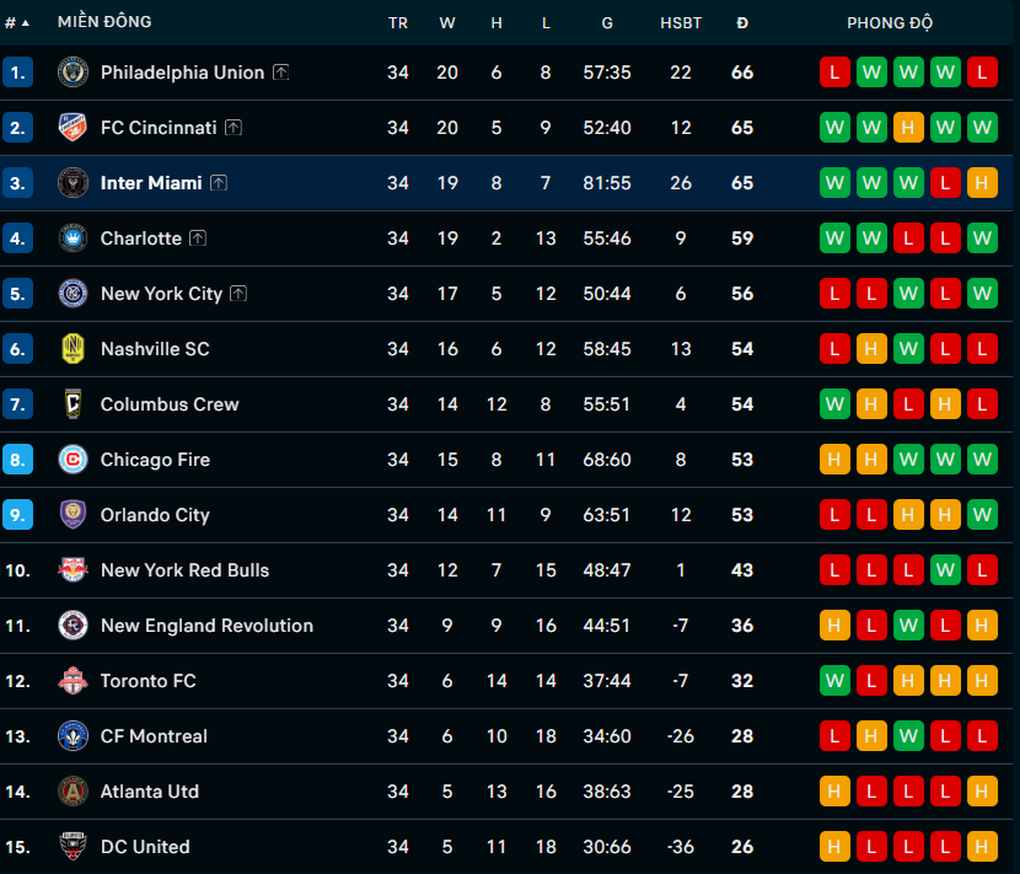The height and width of the screenshot is (874, 1020).
Task: Click the Inter Miami club crest
Action: click(73, 183)
